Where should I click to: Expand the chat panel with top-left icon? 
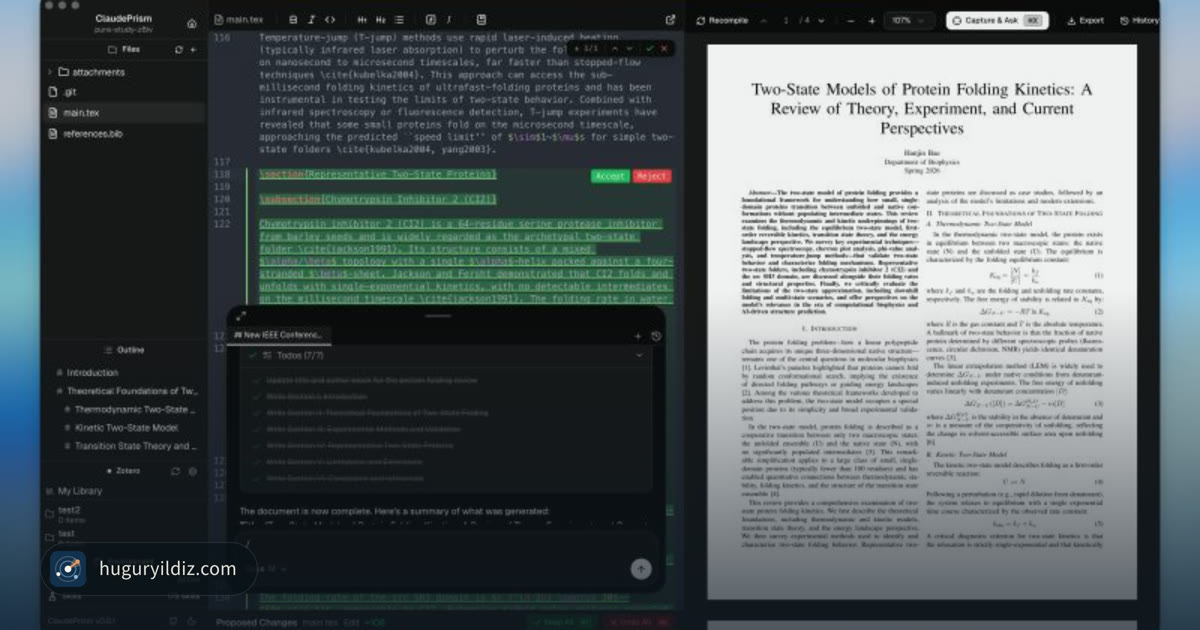click(240, 316)
